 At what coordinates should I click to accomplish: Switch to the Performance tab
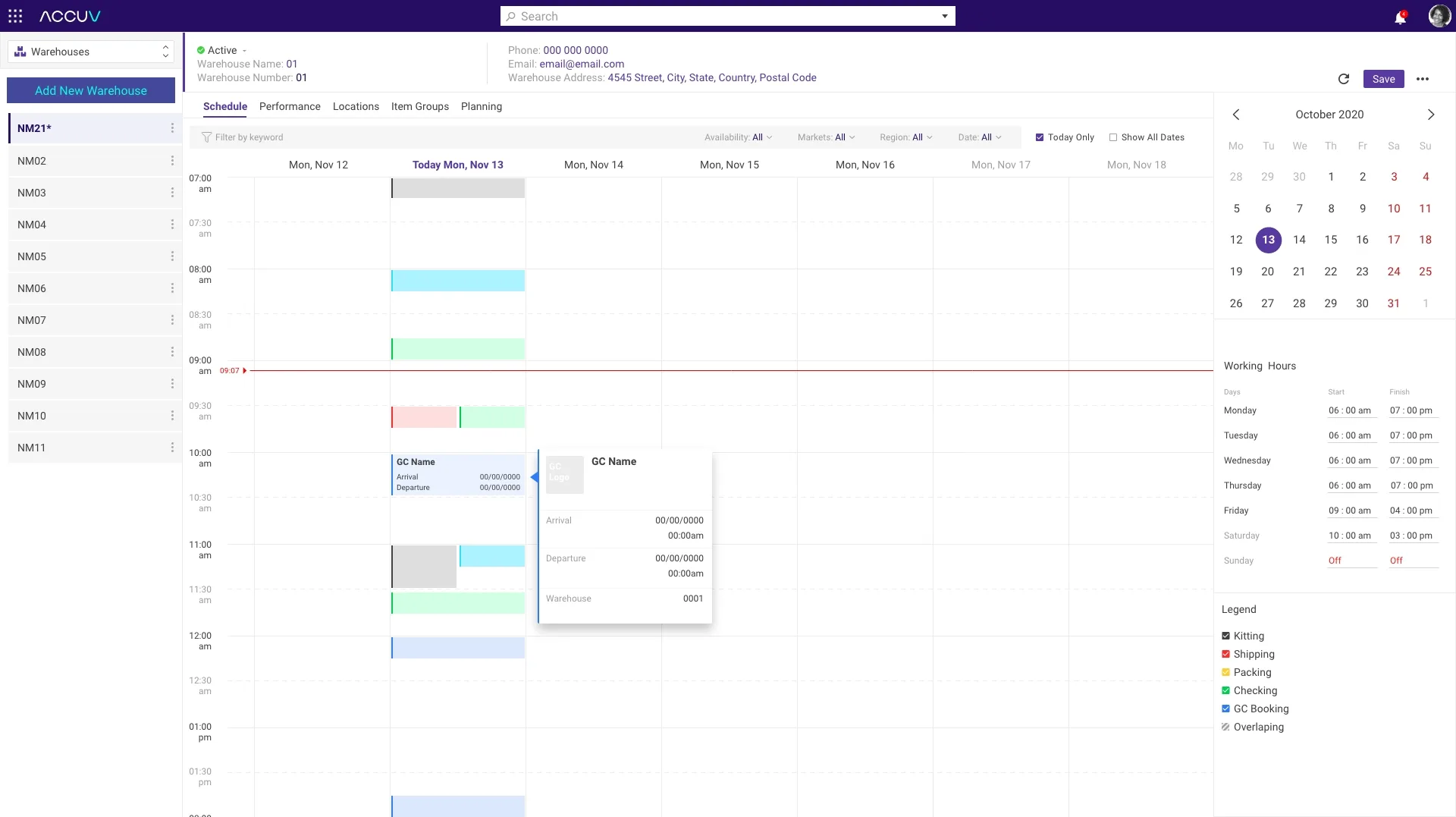pyautogui.click(x=290, y=106)
